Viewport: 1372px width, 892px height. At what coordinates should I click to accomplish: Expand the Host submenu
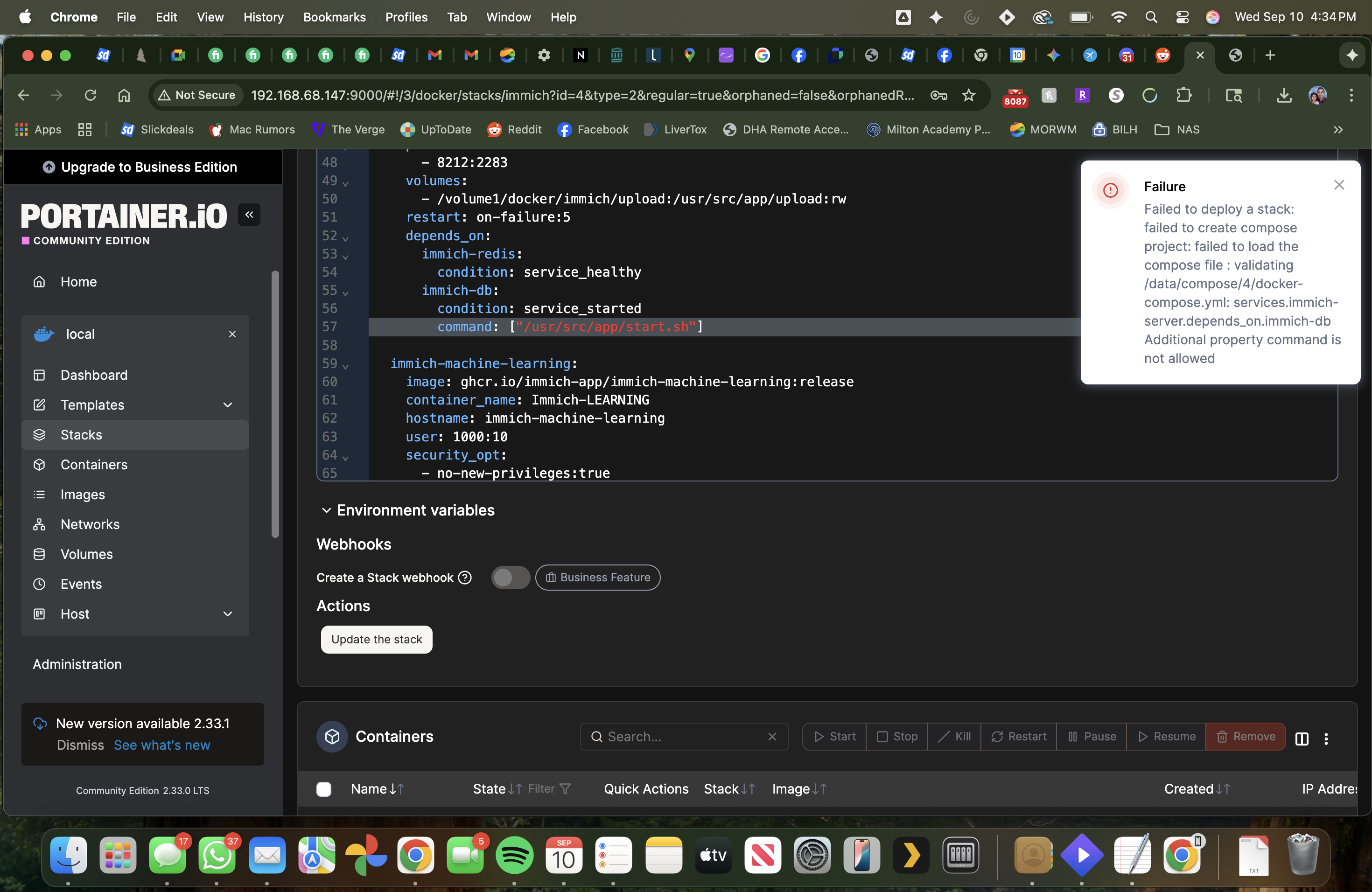228,614
